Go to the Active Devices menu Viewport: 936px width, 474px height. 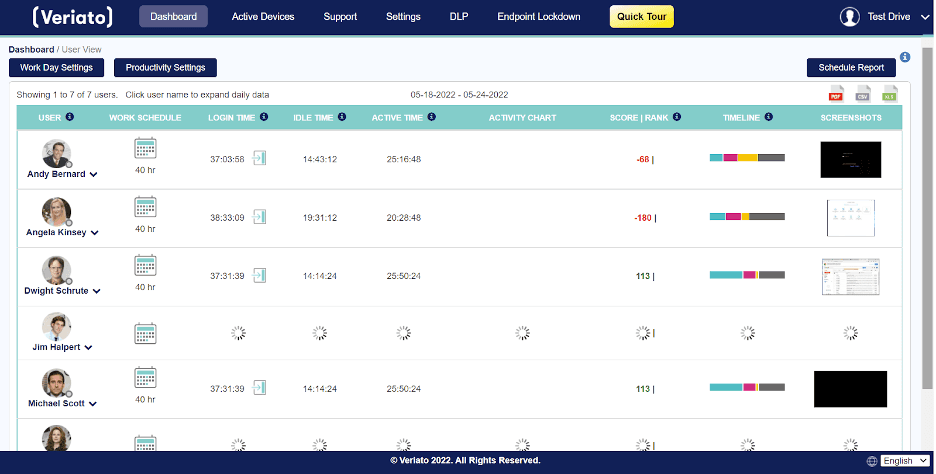(263, 17)
